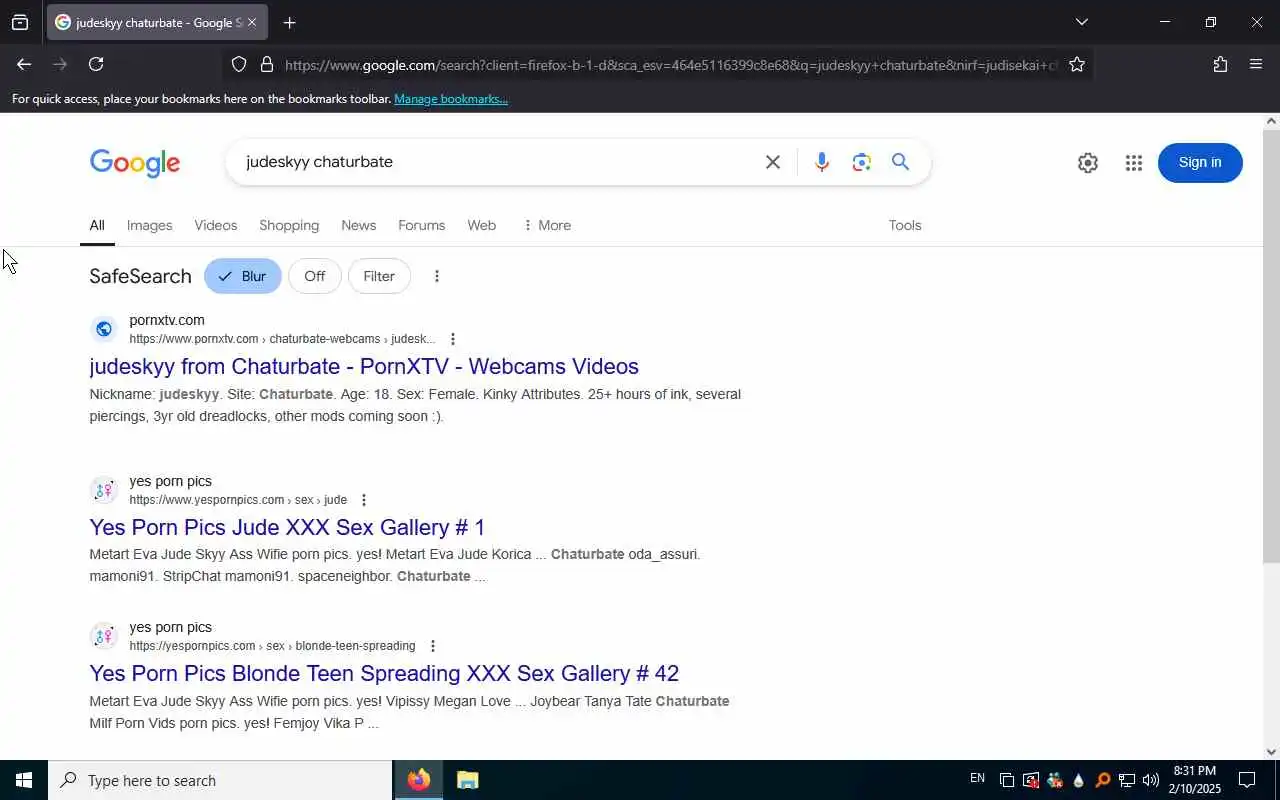Switch to the Web tab
The width and height of the screenshot is (1280, 800).
point(481,225)
